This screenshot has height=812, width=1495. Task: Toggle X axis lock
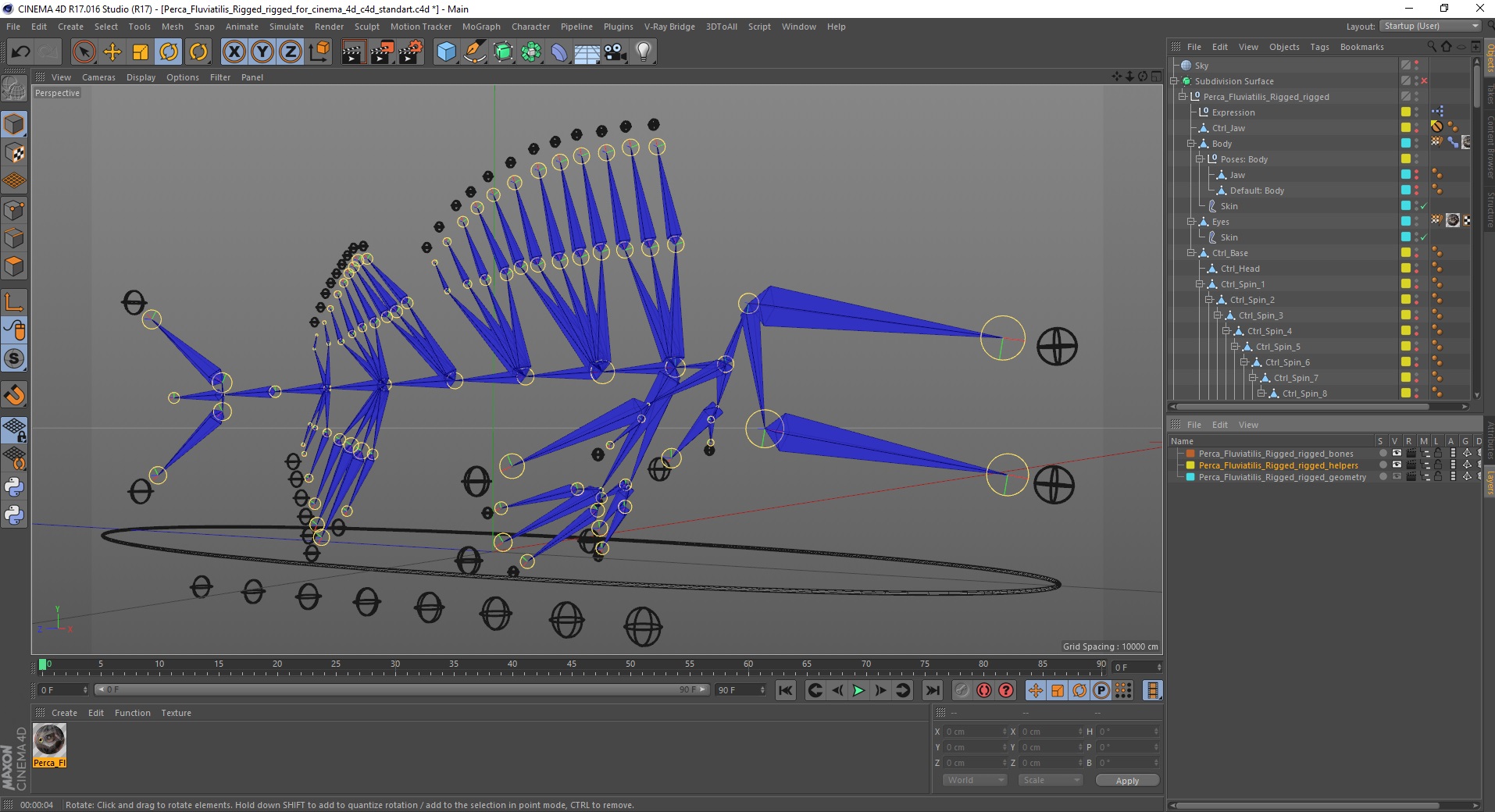click(x=234, y=52)
